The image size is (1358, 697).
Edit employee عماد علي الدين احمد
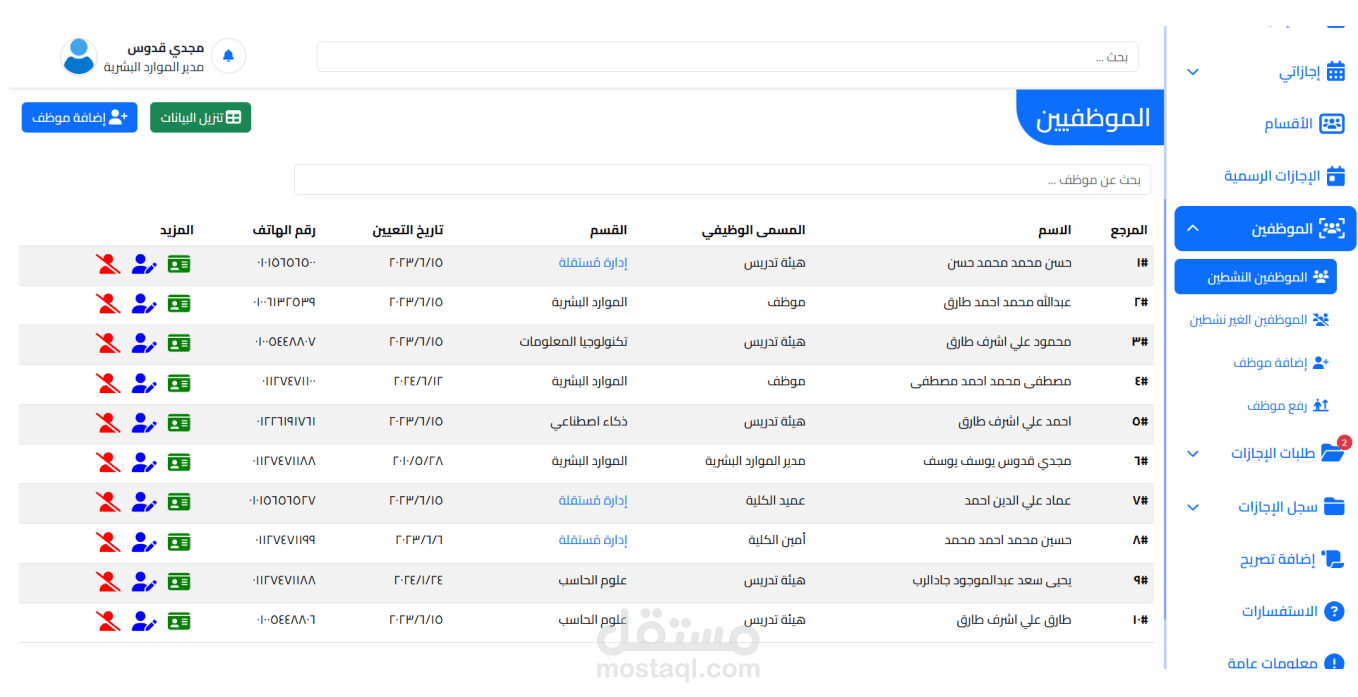tap(144, 502)
